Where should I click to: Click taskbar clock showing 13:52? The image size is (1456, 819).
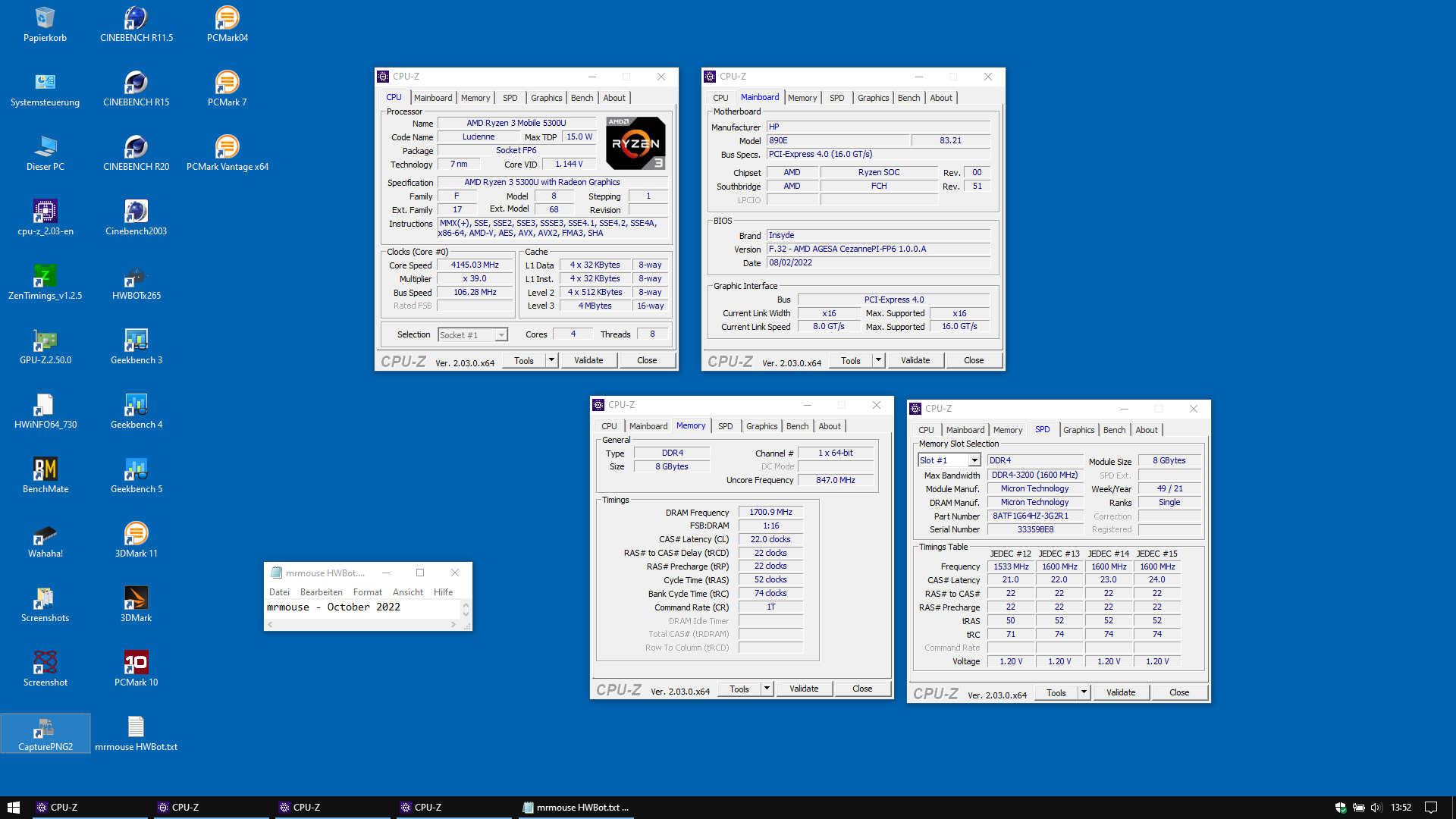(1401, 808)
